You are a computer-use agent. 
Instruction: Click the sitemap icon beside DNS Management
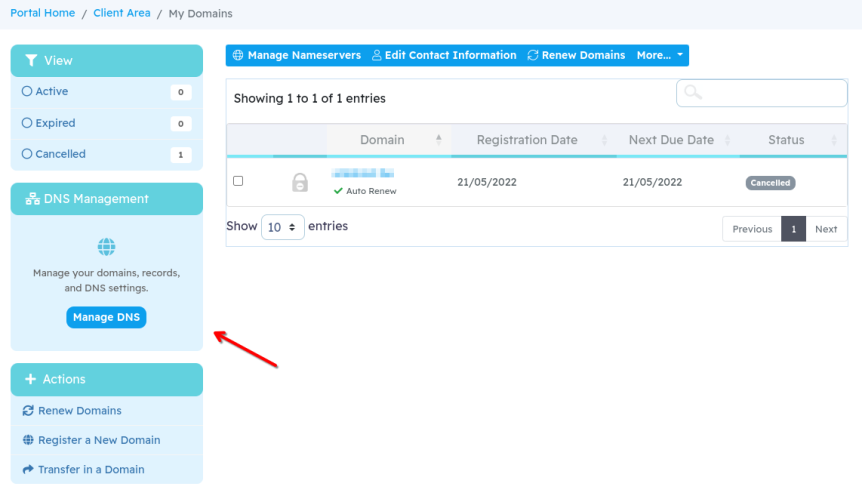(x=31, y=199)
